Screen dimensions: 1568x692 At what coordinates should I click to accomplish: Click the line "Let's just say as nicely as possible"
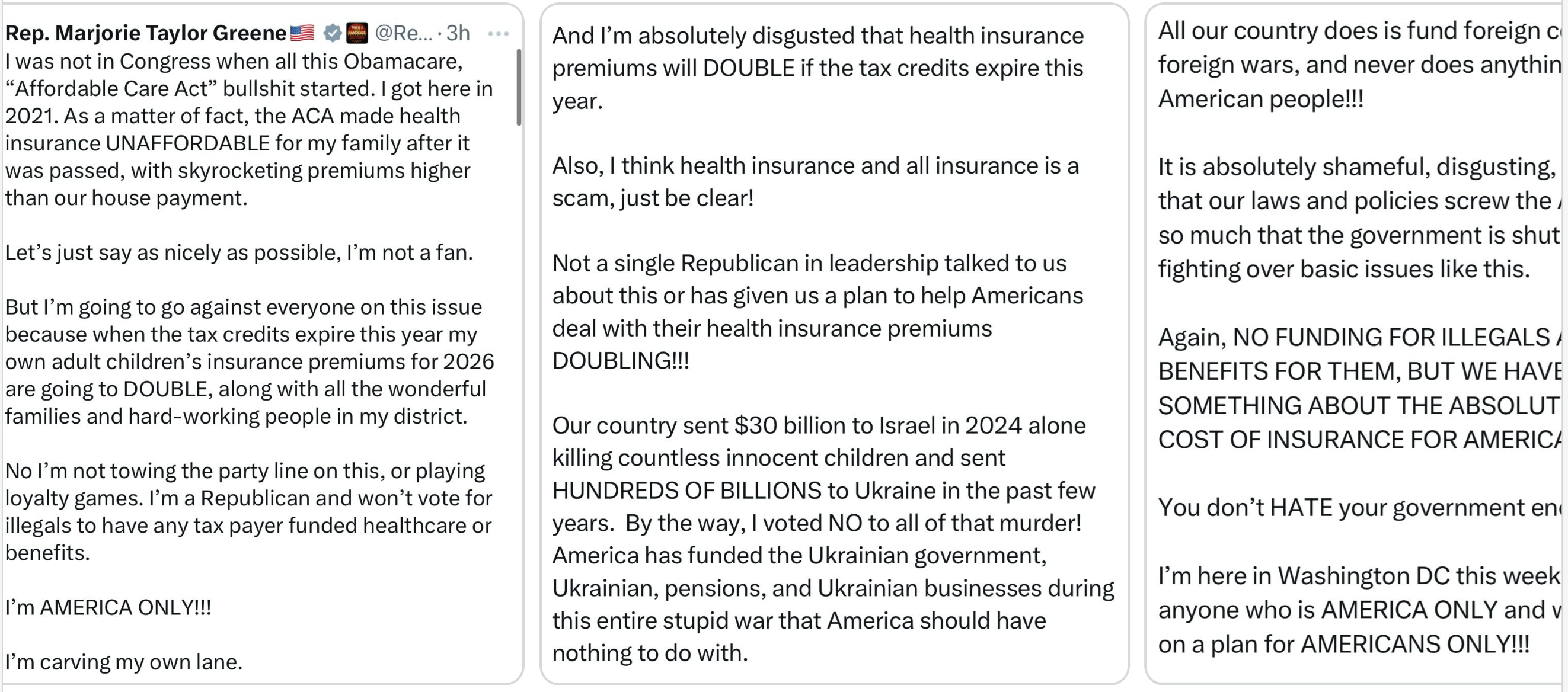coord(238,252)
